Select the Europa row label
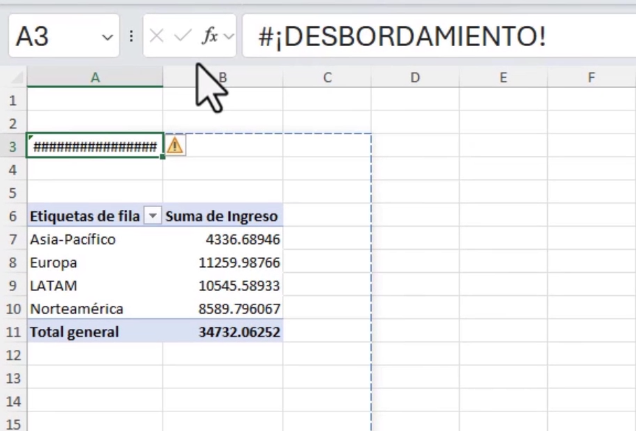The image size is (636, 431). (x=95, y=262)
